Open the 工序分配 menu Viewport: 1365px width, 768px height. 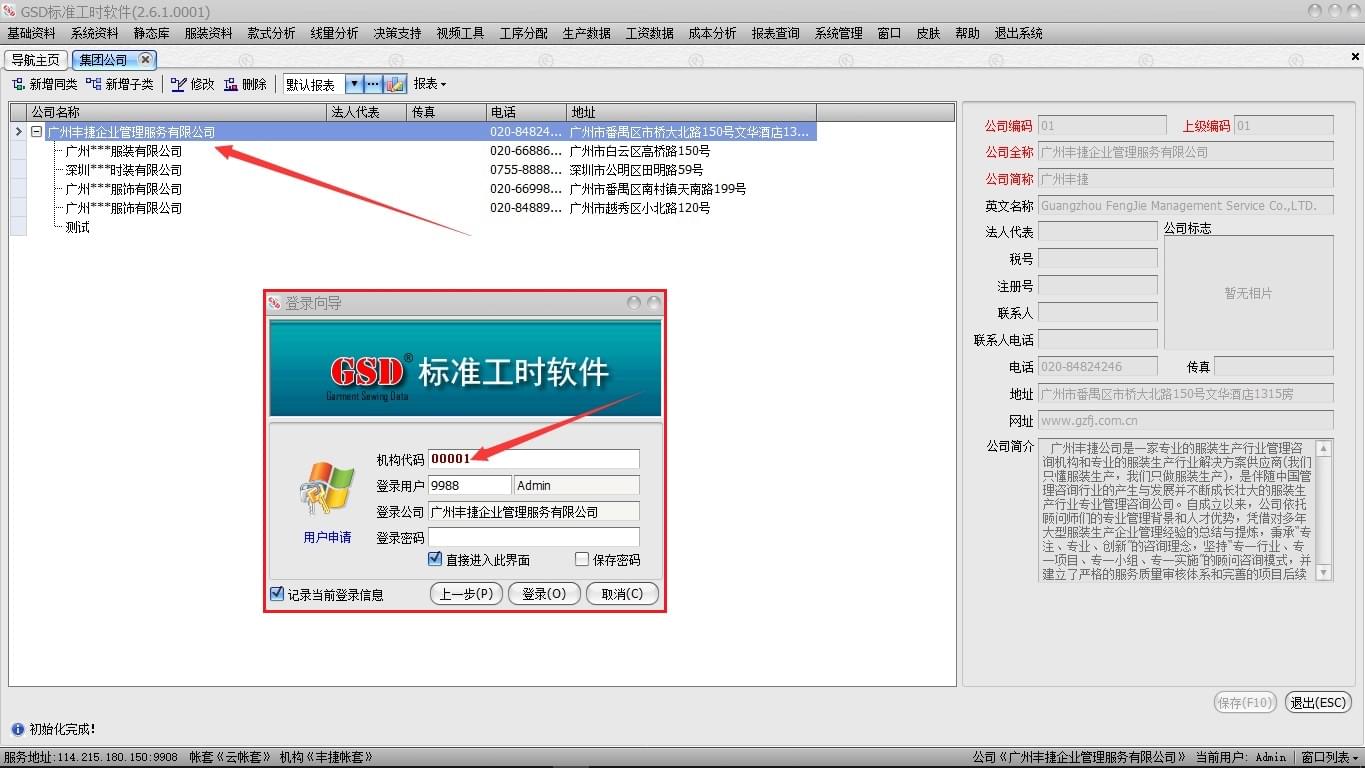point(523,33)
